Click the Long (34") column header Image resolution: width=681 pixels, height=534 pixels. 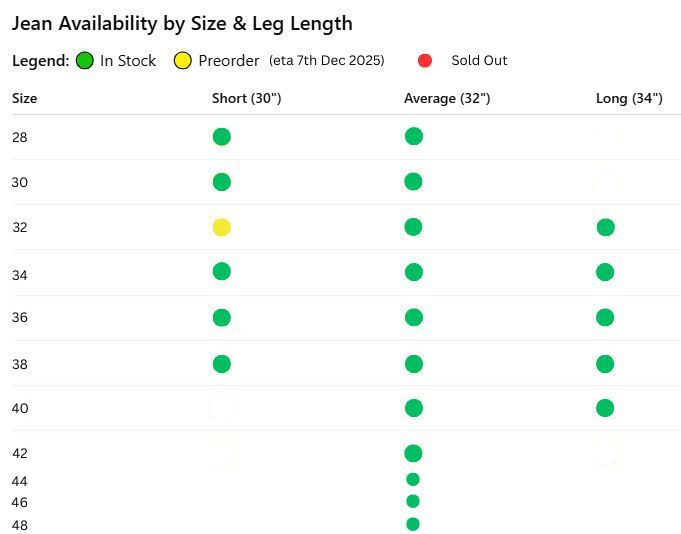coord(629,98)
